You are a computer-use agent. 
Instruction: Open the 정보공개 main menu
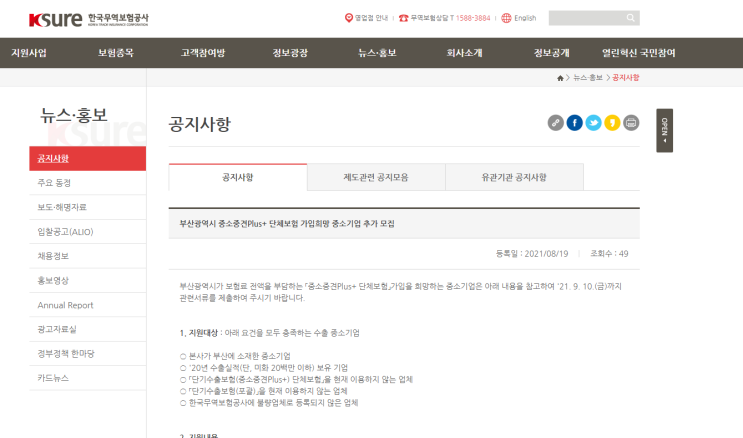coord(552,53)
